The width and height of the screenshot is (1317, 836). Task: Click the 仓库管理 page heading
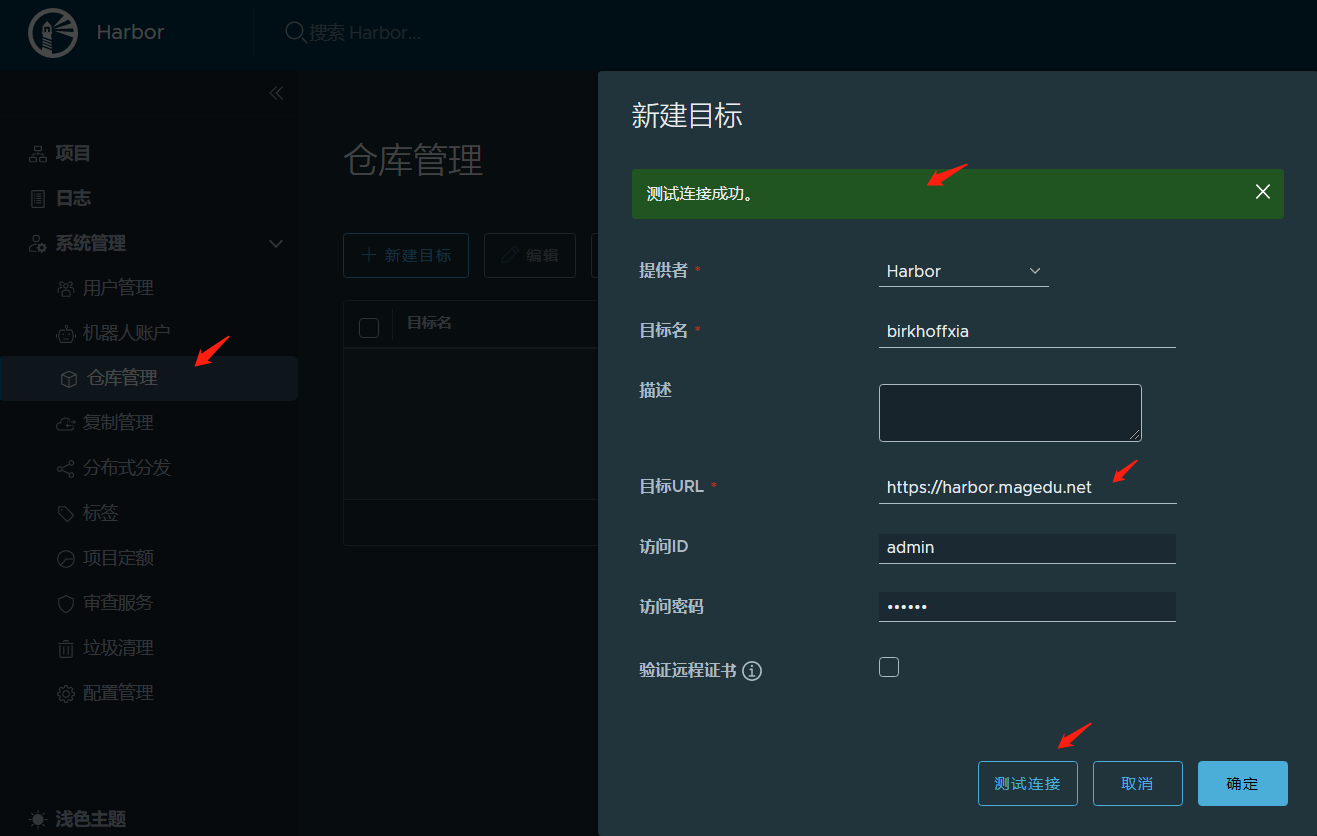(413, 160)
